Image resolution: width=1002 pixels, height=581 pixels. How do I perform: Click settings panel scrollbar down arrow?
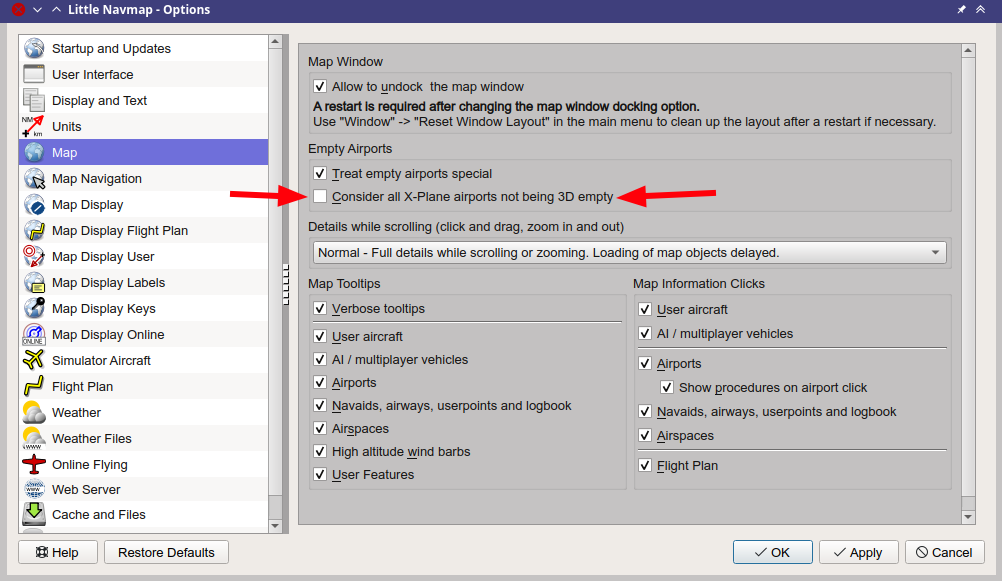(968, 516)
